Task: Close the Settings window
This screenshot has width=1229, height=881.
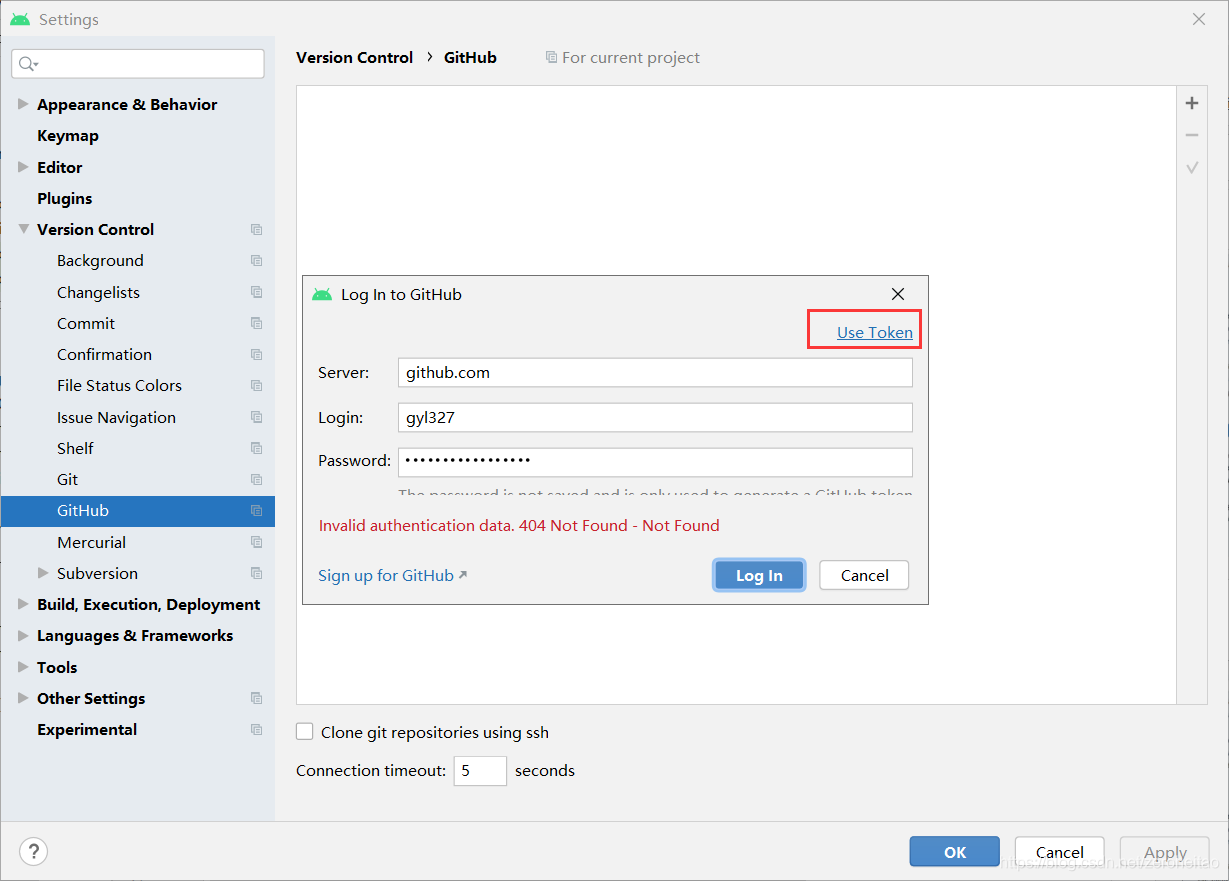Action: pos(1199,19)
